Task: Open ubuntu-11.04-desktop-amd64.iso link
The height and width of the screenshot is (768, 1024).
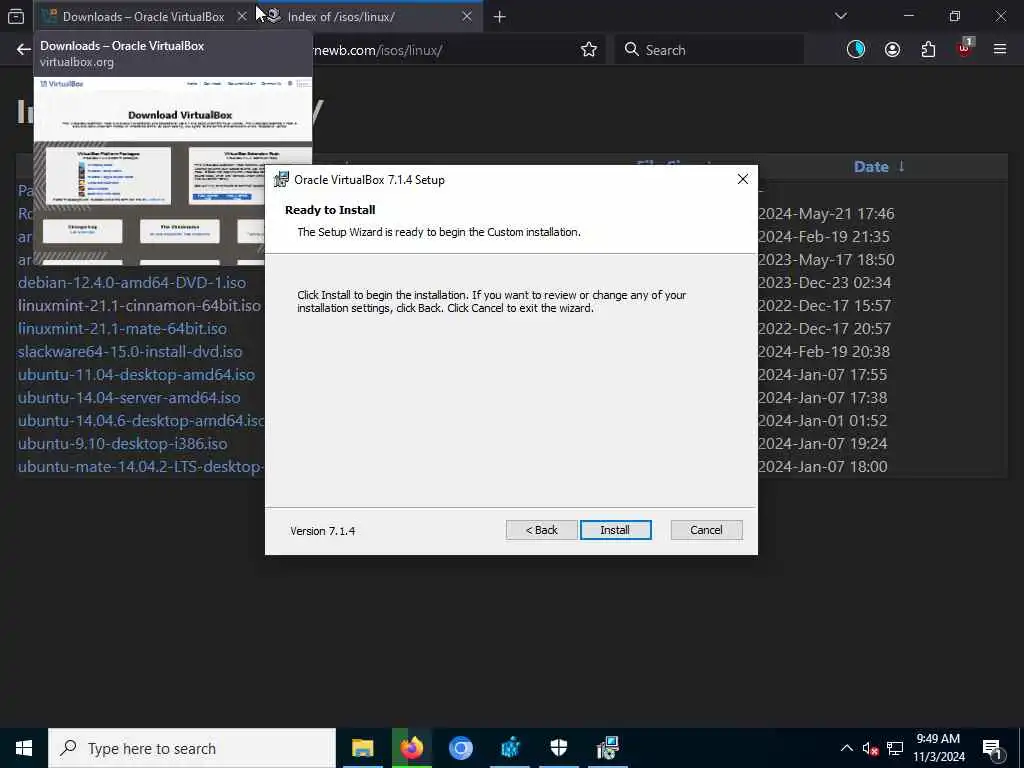Action: pyautogui.click(x=136, y=374)
